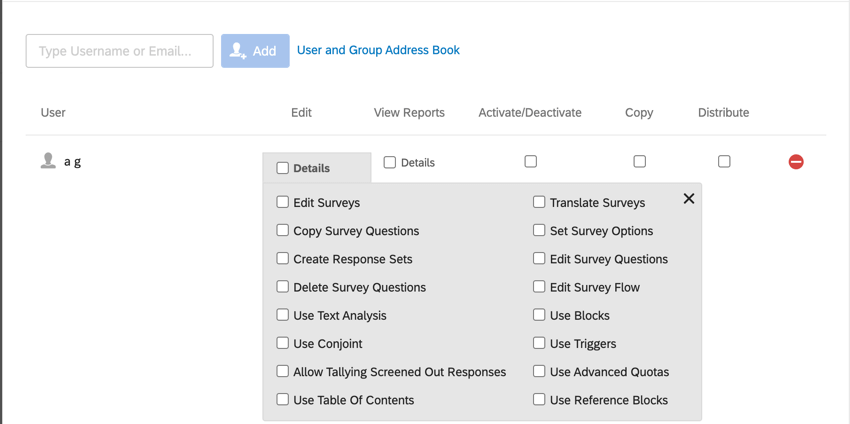Click the user avatar icon beside a g
Viewport: 850px width, 424px height.
pos(48,161)
